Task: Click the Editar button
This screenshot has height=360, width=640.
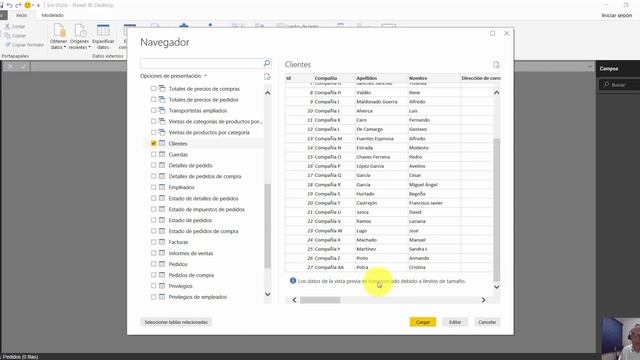Action: tap(455, 322)
